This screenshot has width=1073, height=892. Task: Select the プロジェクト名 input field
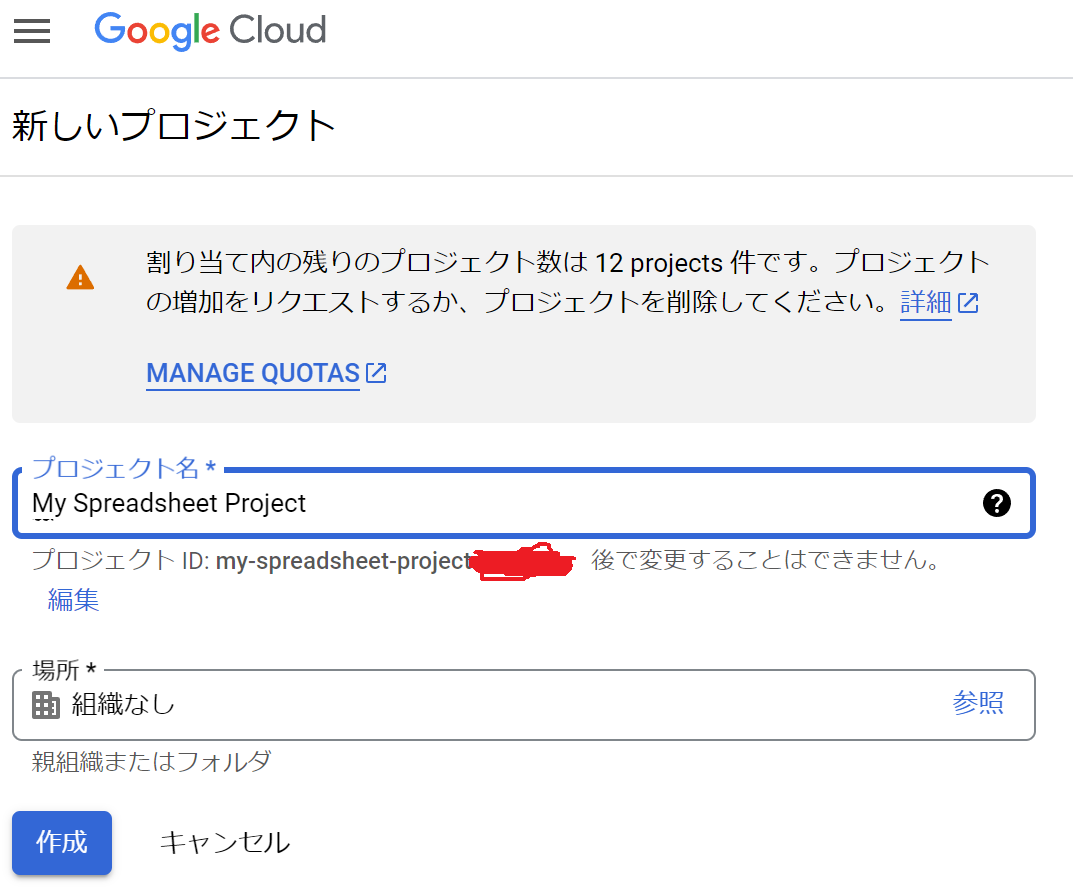tap(400, 503)
